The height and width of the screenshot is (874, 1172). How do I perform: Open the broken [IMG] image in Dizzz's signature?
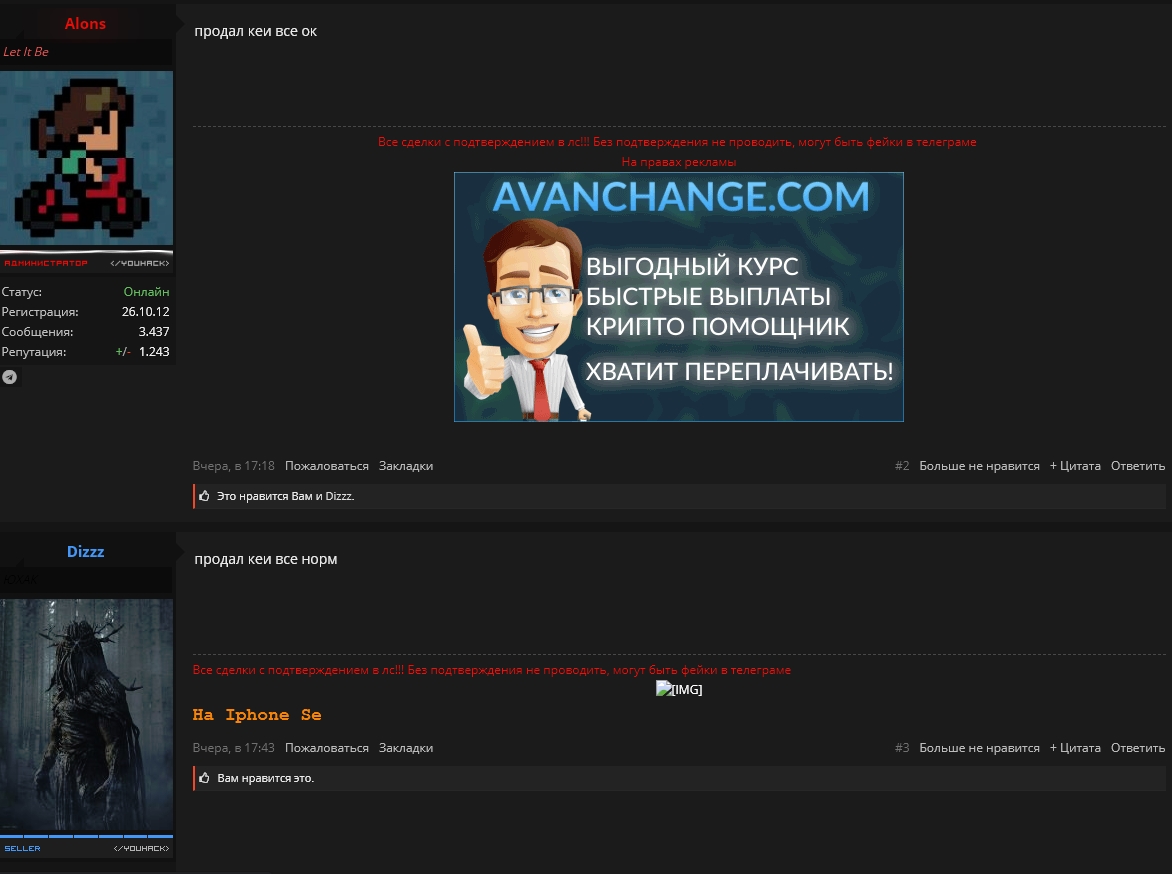coord(679,689)
